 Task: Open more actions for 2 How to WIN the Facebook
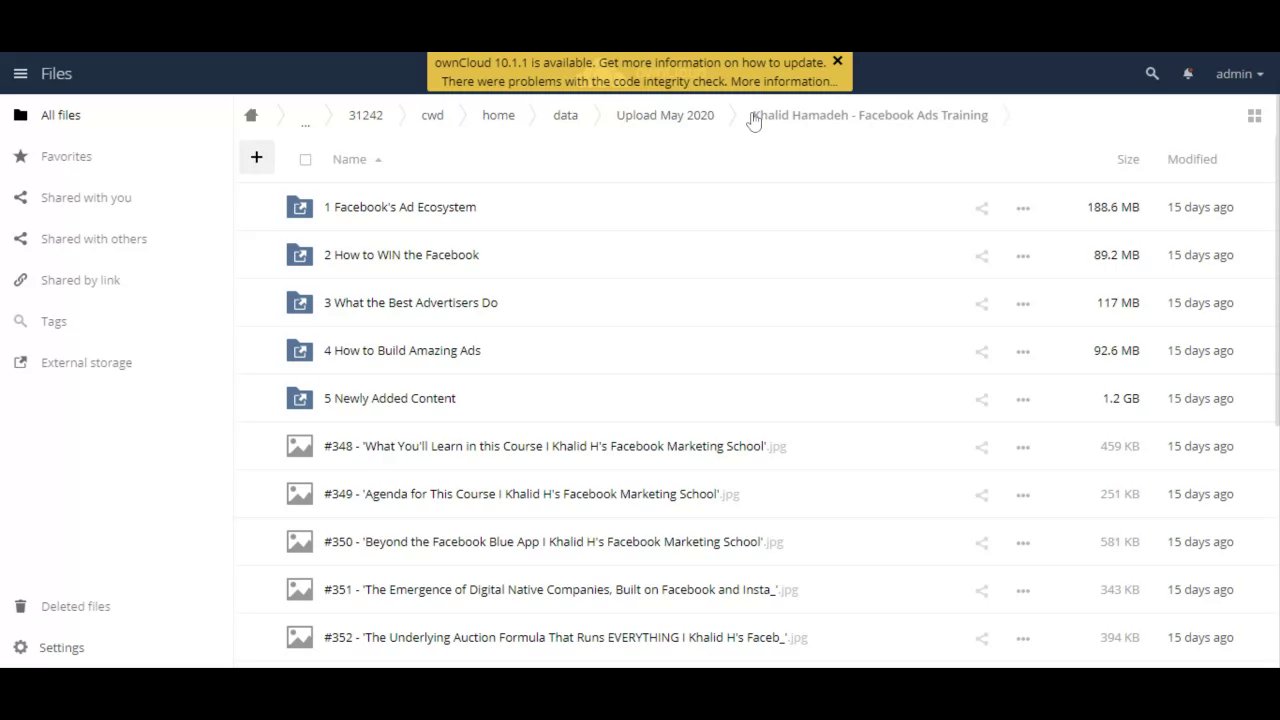click(x=1023, y=256)
